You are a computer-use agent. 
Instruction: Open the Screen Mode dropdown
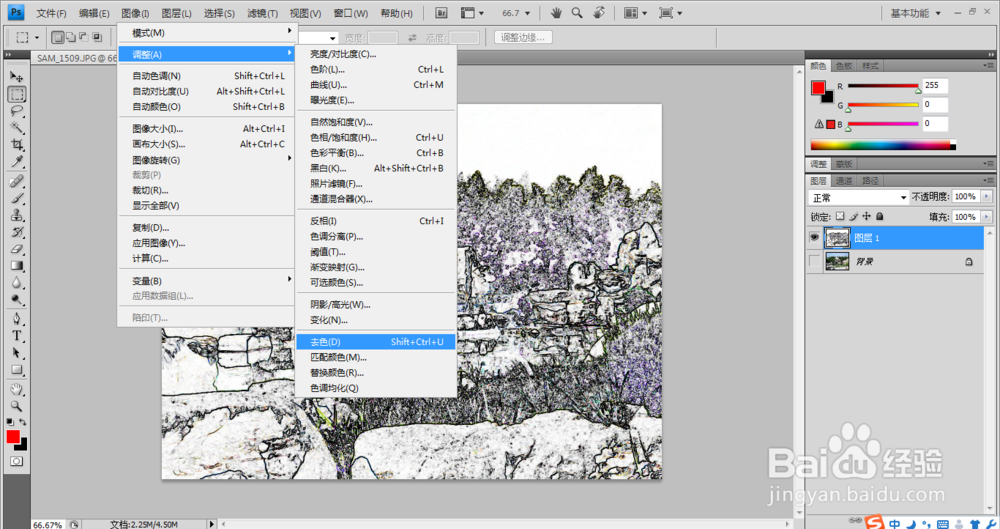[670, 13]
